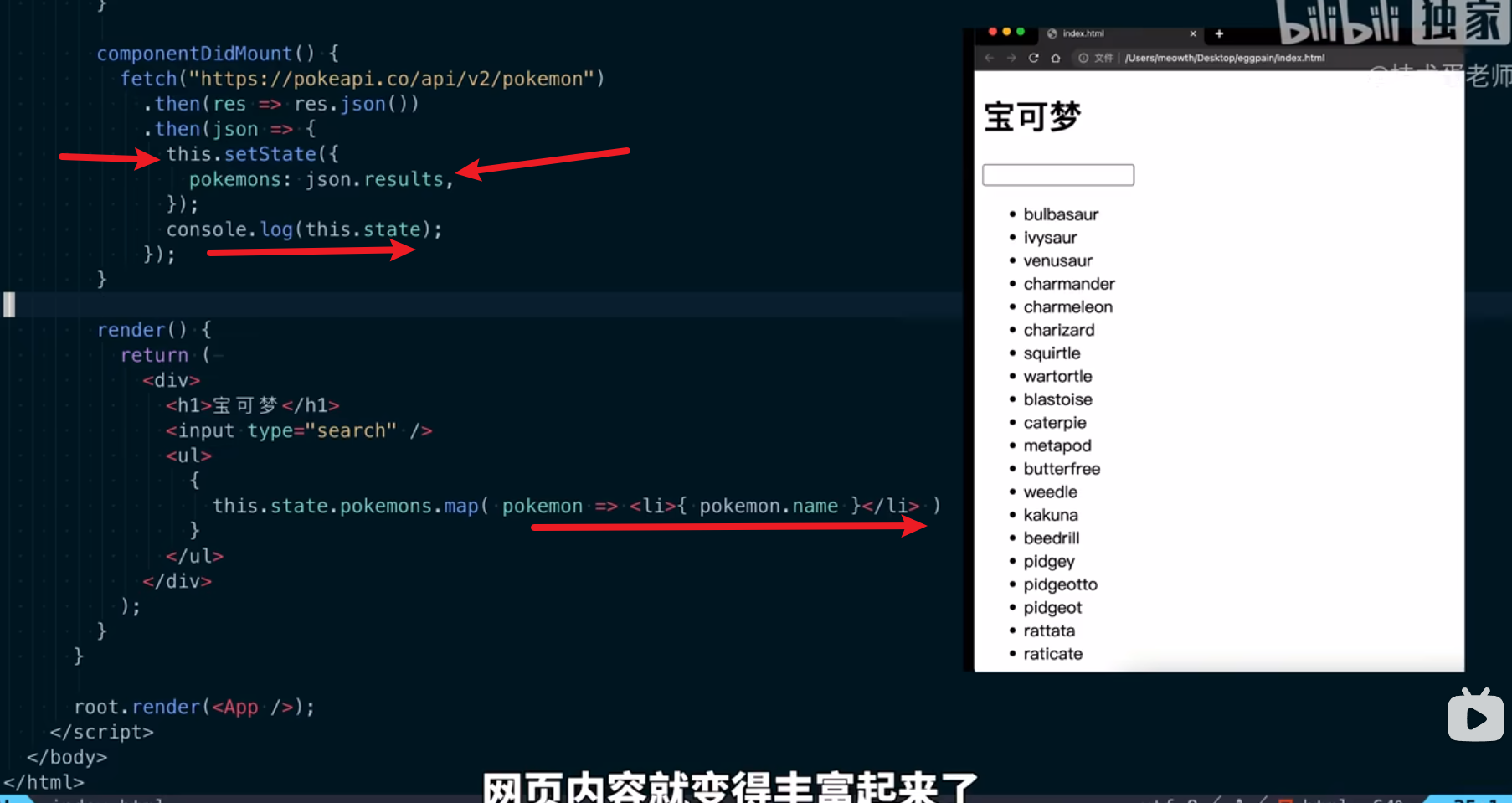Focus the Pokemon search input box
Image resolution: width=1512 pixels, height=803 pixels.
pyautogui.click(x=1058, y=175)
